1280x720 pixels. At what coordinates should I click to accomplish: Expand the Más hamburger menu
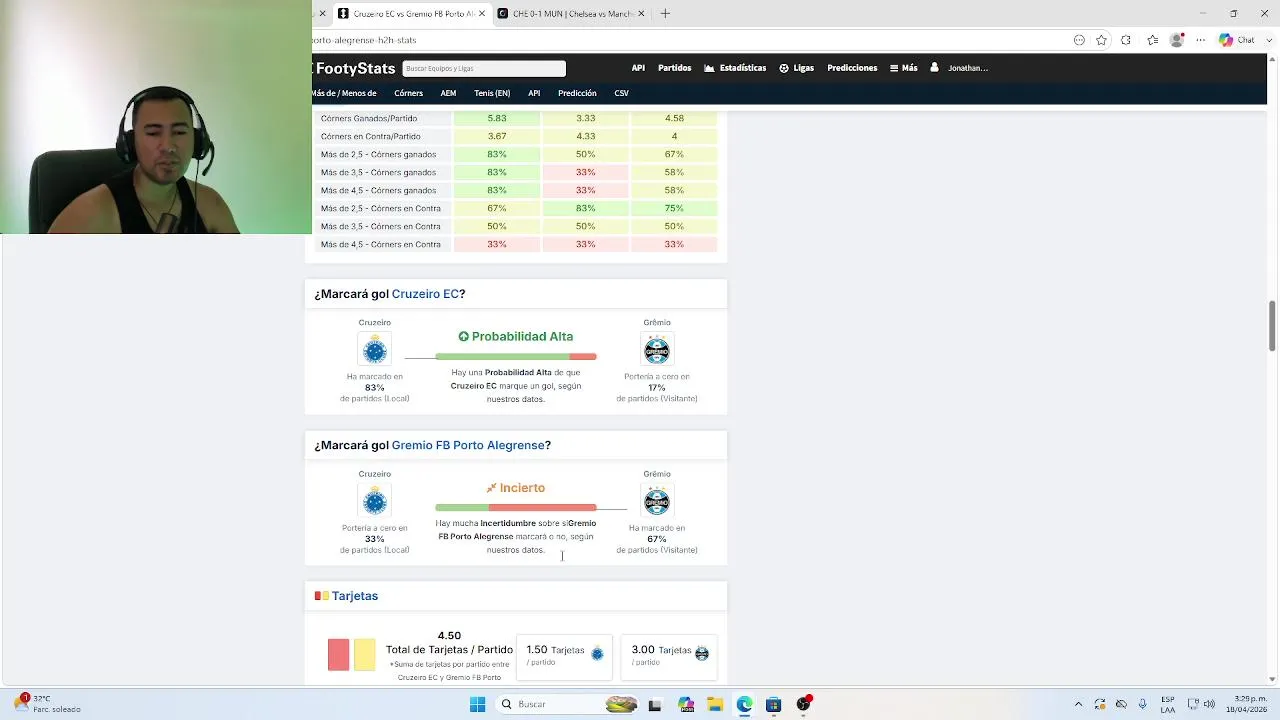pyautogui.click(x=903, y=68)
